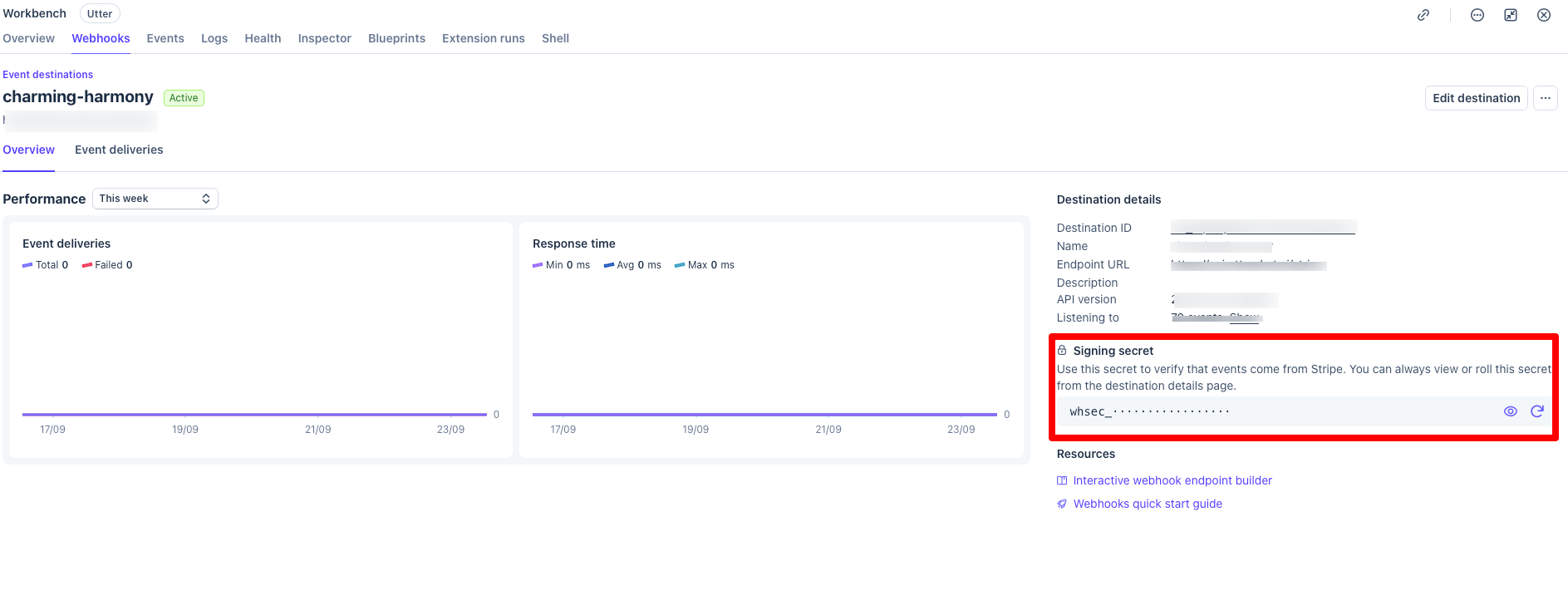Viewport: 1568px width, 600px height.
Task: Open the This week period dropdown
Action: pos(155,199)
